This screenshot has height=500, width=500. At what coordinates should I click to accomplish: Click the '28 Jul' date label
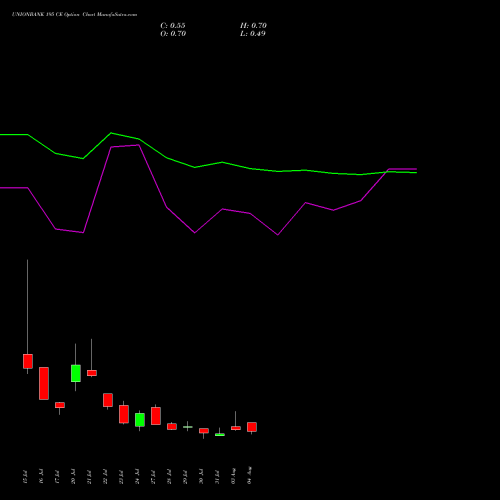click(169, 477)
